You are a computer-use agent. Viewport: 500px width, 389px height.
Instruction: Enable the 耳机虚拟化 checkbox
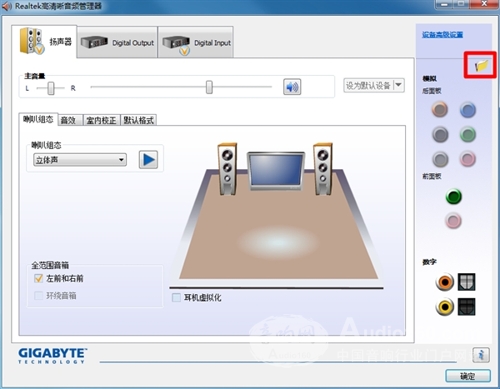click(176, 297)
